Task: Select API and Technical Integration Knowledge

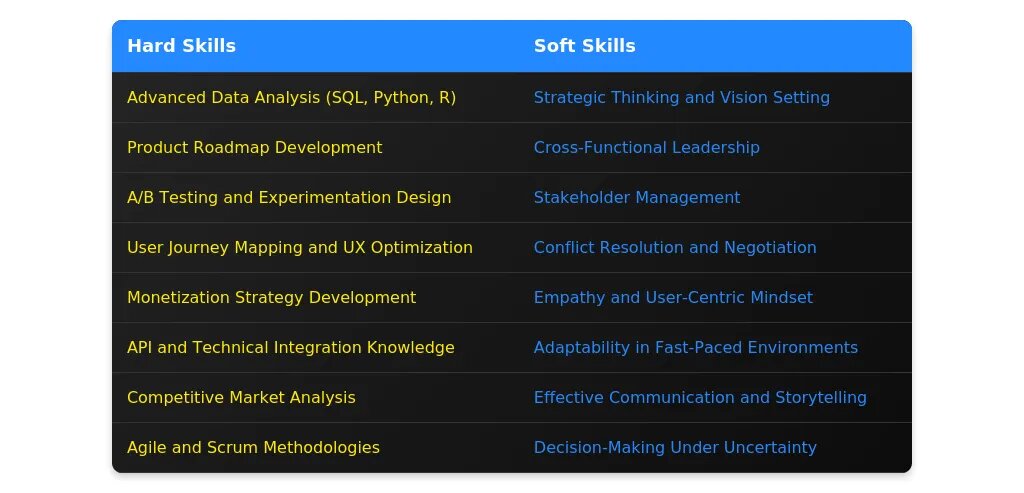Action: coord(291,347)
